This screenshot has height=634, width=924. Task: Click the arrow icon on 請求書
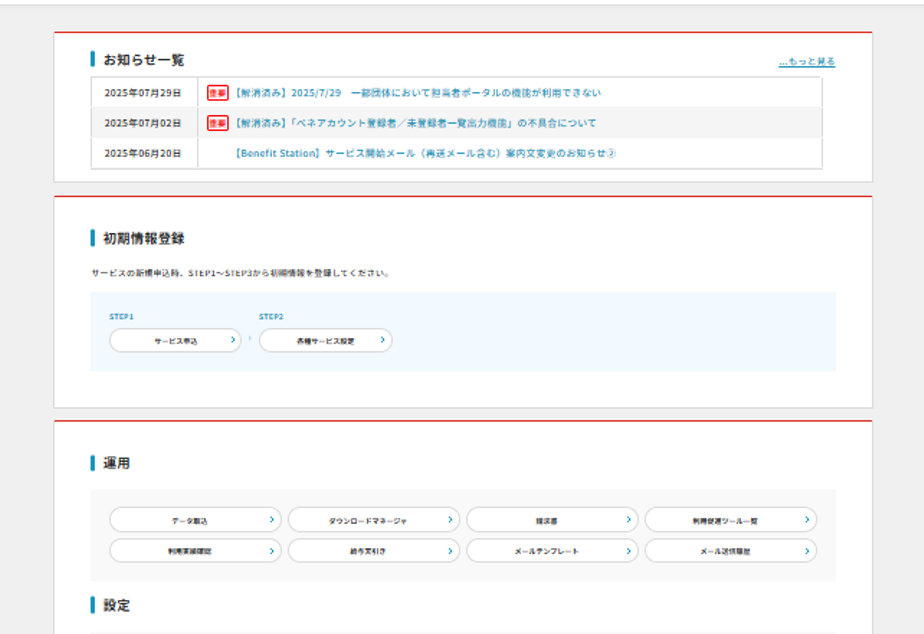pos(628,520)
